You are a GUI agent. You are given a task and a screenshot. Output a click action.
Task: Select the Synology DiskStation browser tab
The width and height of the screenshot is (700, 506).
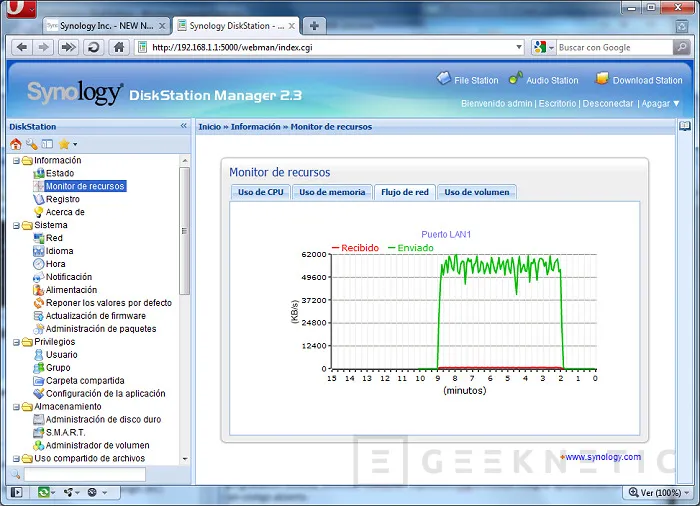click(237, 26)
